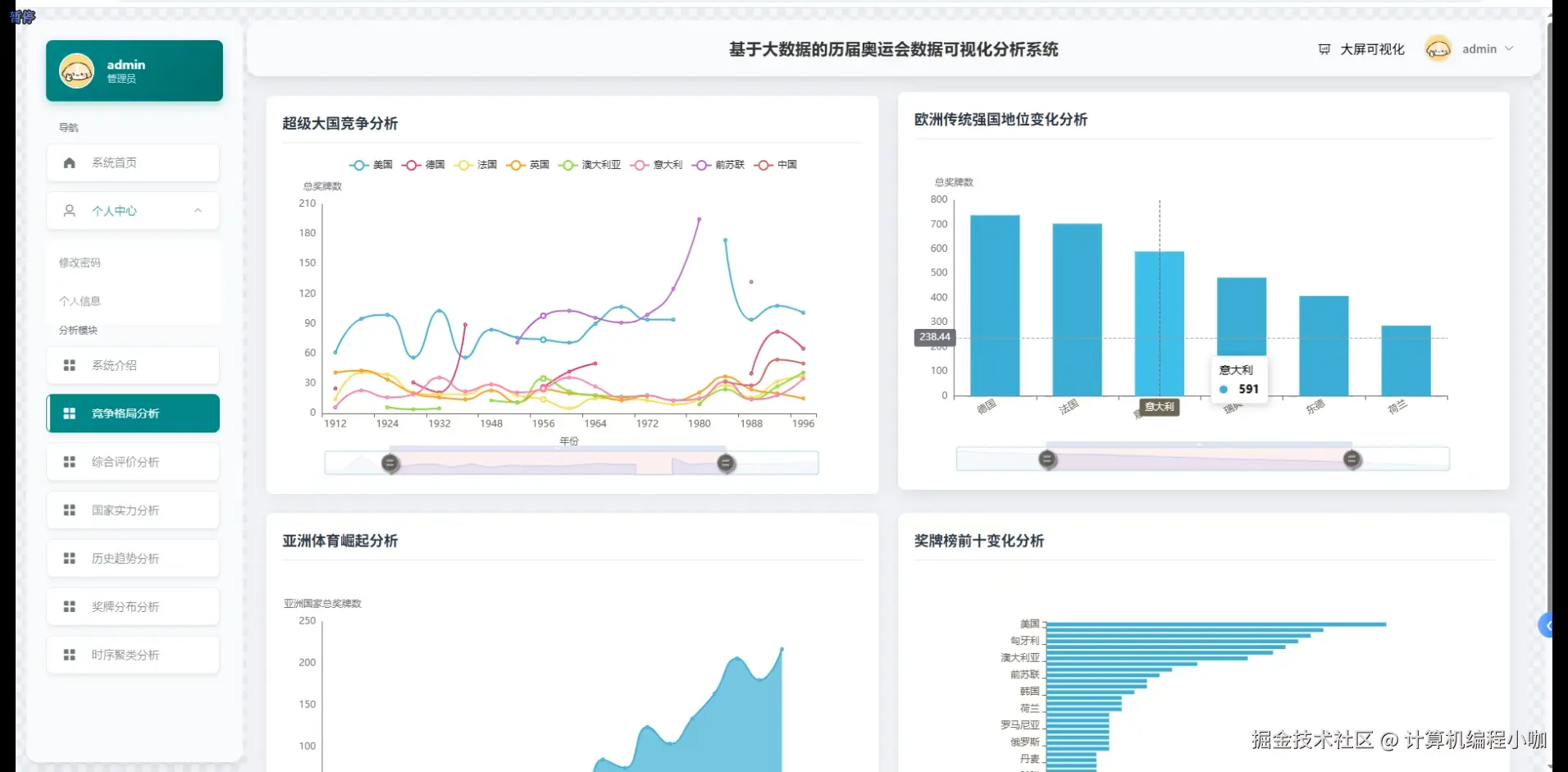This screenshot has height=772, width=1568.
Task: Click the 荷兰 bar in European chart
Action: click(1406, 361)
